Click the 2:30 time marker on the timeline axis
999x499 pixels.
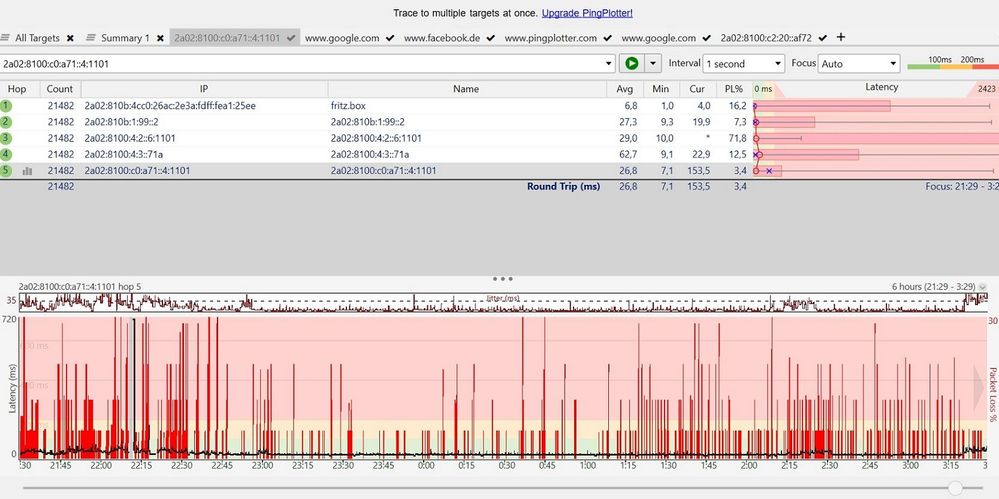pyautogui.click(x=828, y=466)
